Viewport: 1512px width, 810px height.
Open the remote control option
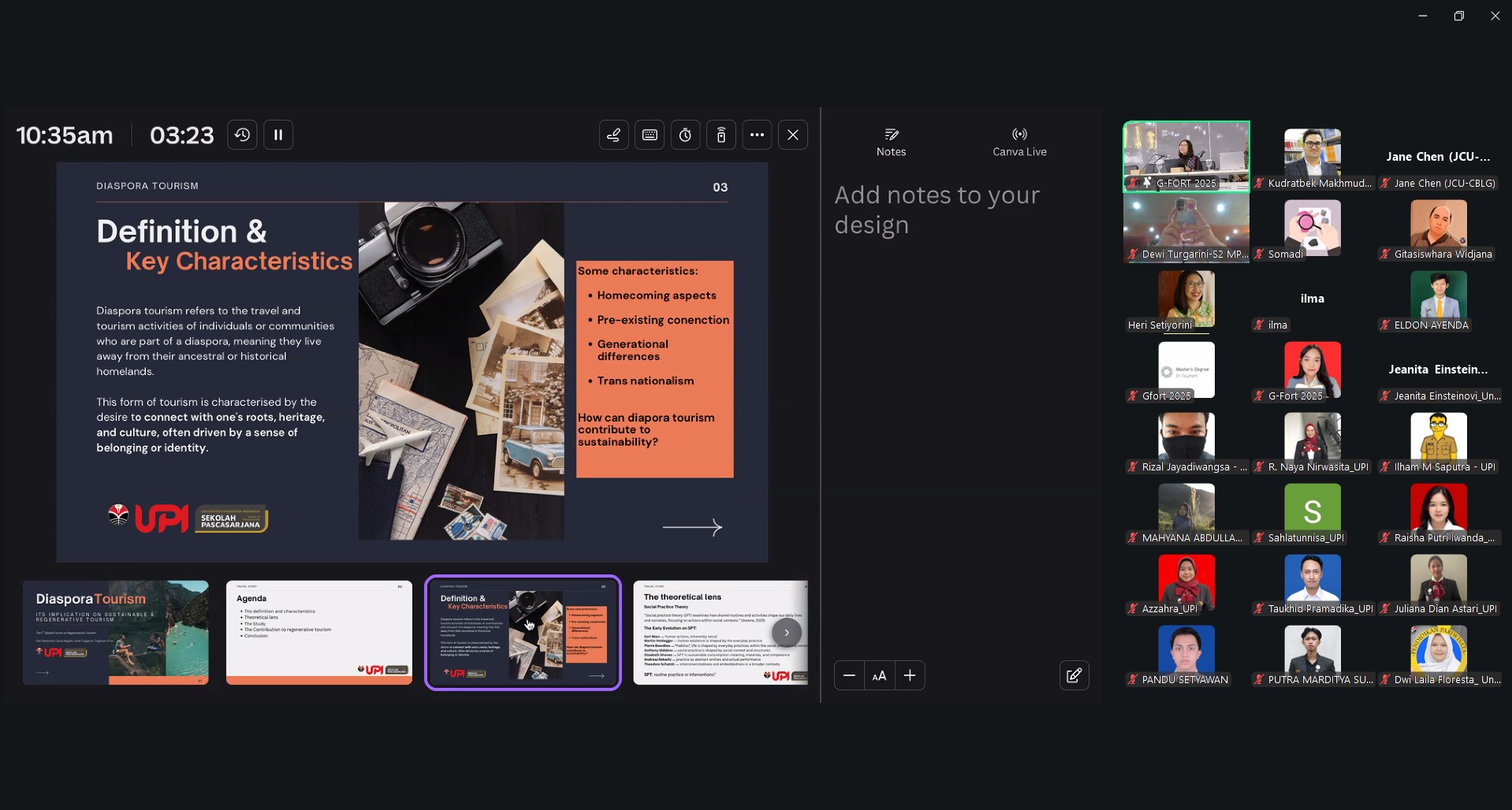(x=721, y=135)
